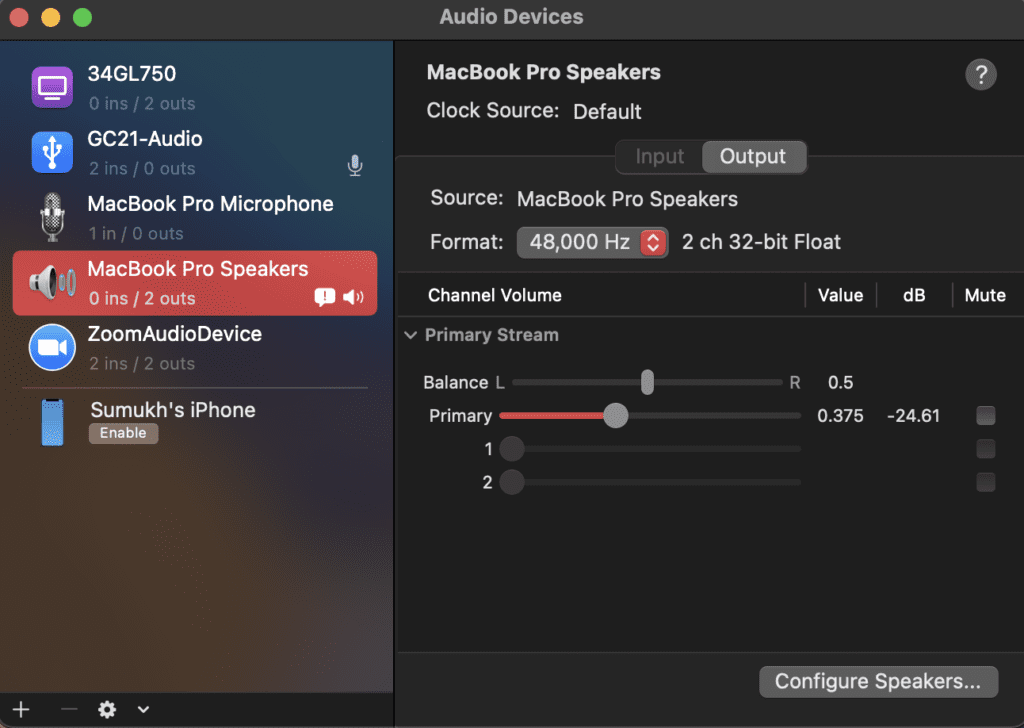1024x728 pixels.
Task: Toggle mute checkbox for channel 1
Action: point(985,449)
